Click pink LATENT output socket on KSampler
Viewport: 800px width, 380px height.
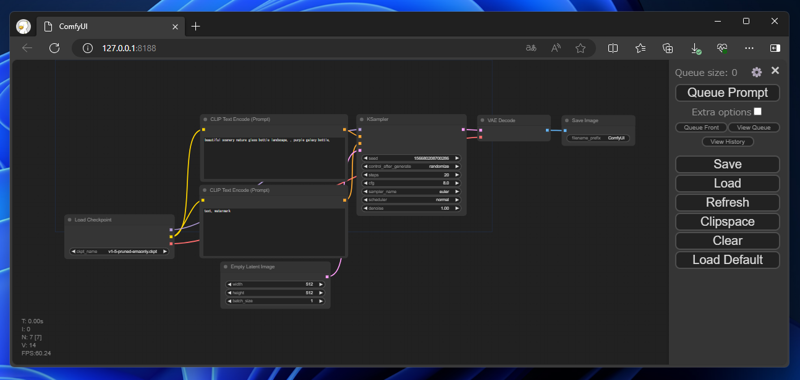pyautogui.click(x=463, y=130)
